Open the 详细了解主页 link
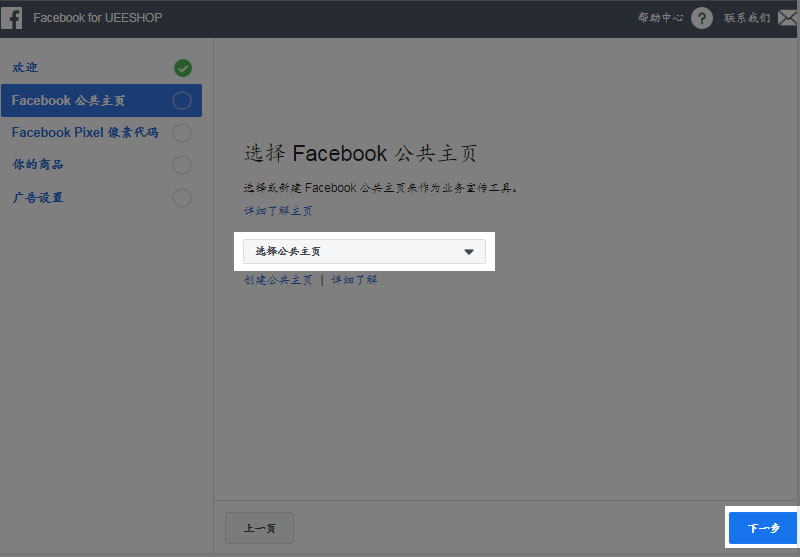 278,211
